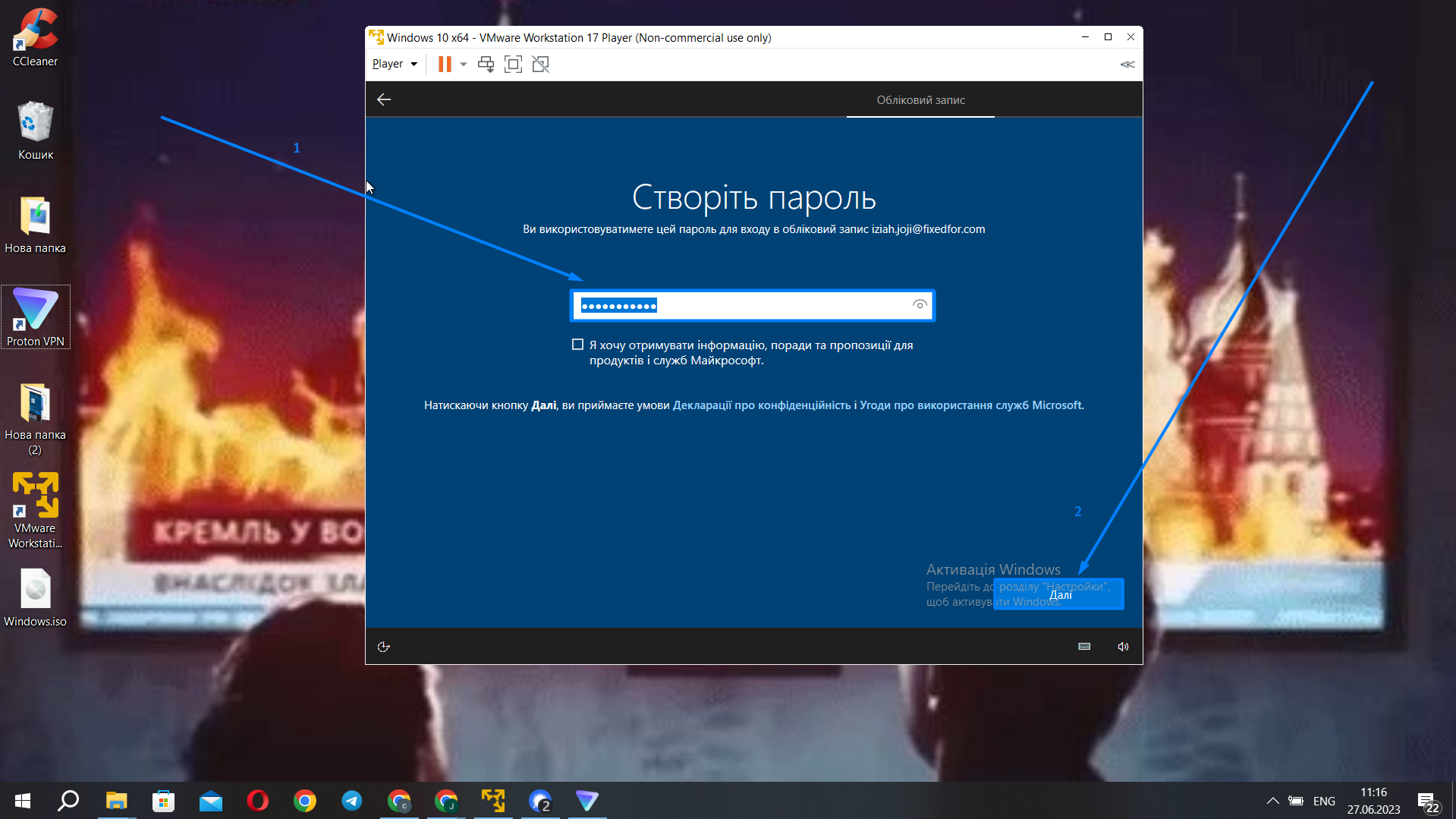This screenshot has height=819, width=1456.
Task: Toggle Unity mode icon in toolbar
Action: tap(540, 65)
